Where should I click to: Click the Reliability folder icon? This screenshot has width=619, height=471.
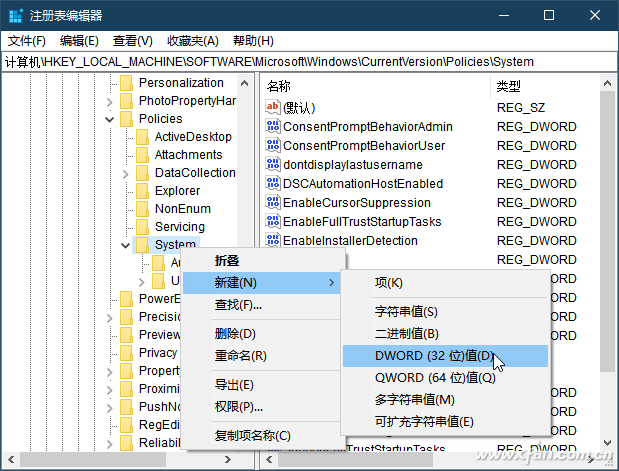pyautogui.click(x=126, y=443)
